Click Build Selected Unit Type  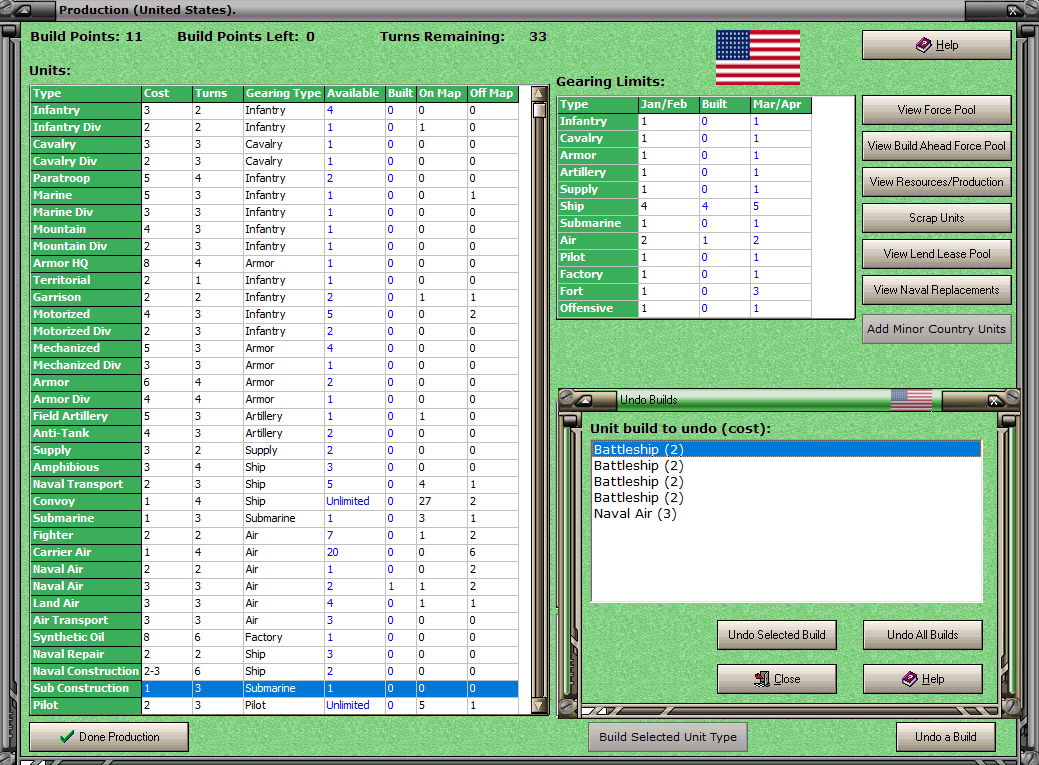click(x=668, y=736)
